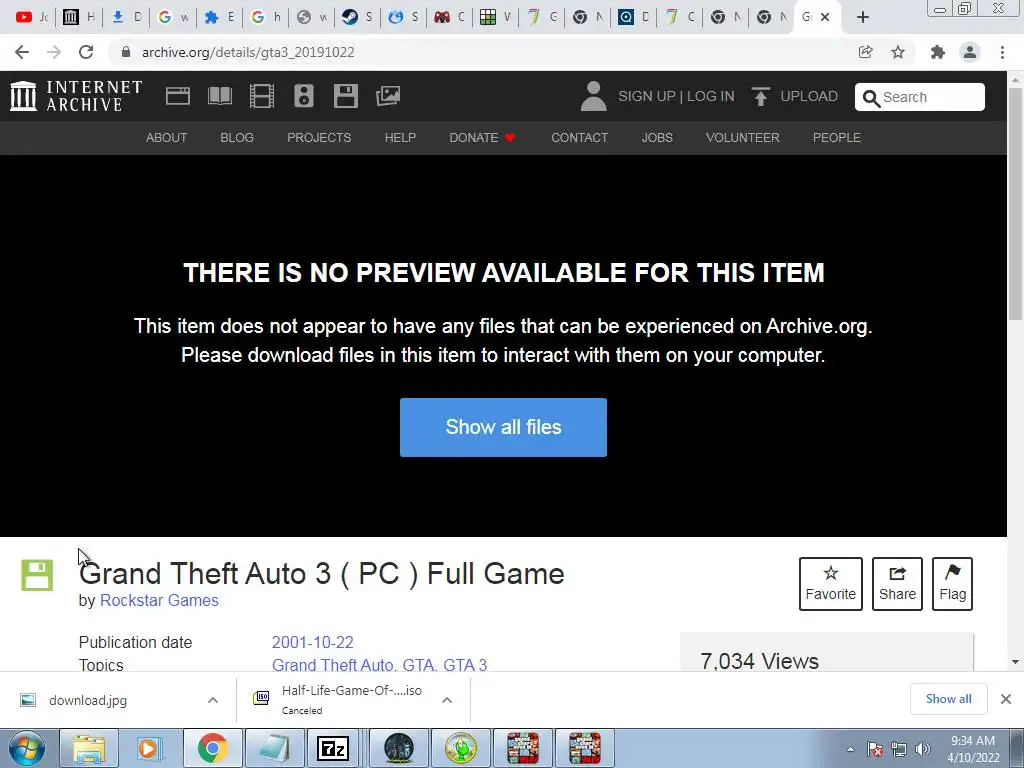Click the SIGN UP link
This screenshot has width=1024, height=768.
(x=647, y=96)
